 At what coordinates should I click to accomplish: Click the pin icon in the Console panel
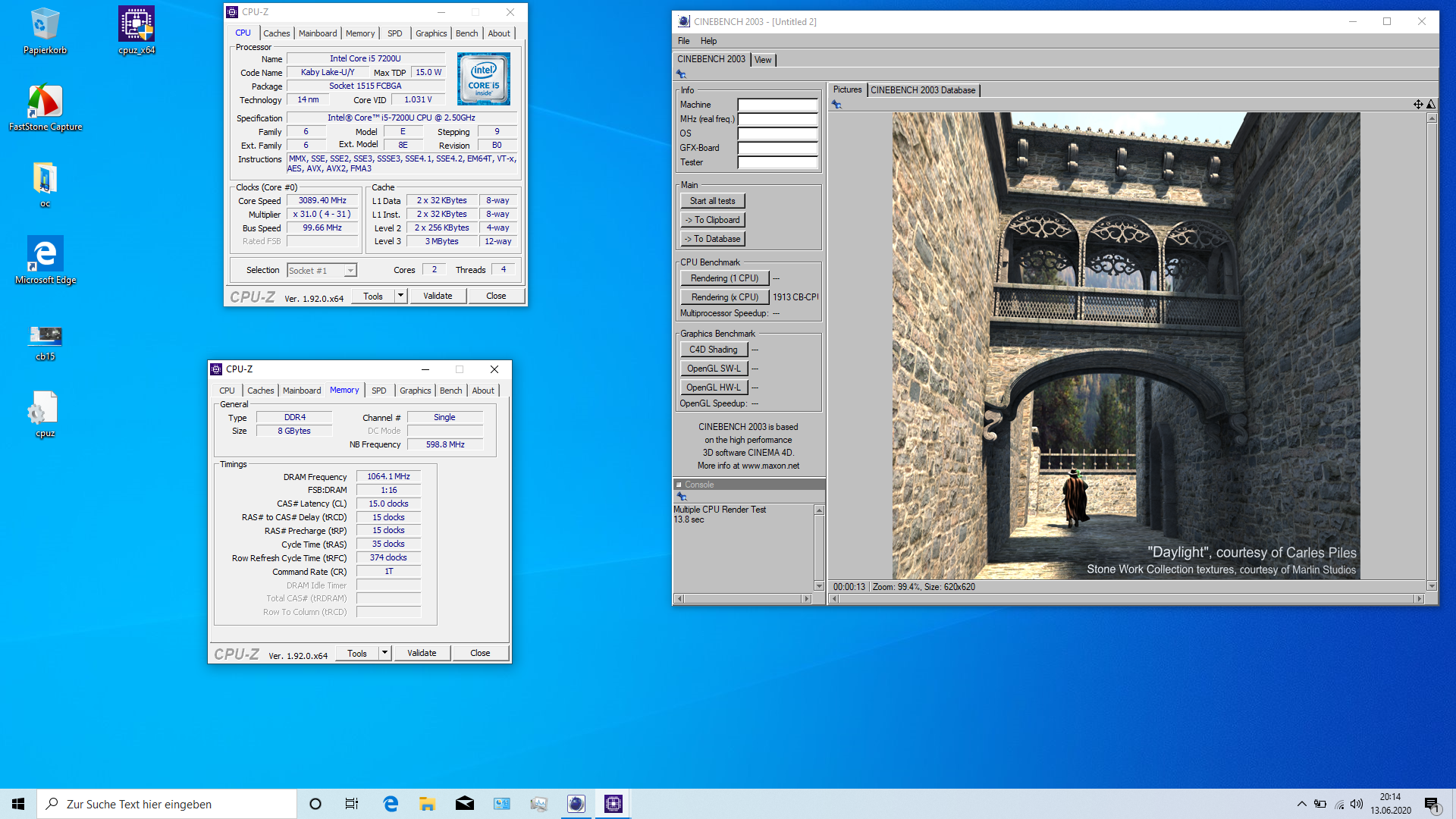[682, 497]
